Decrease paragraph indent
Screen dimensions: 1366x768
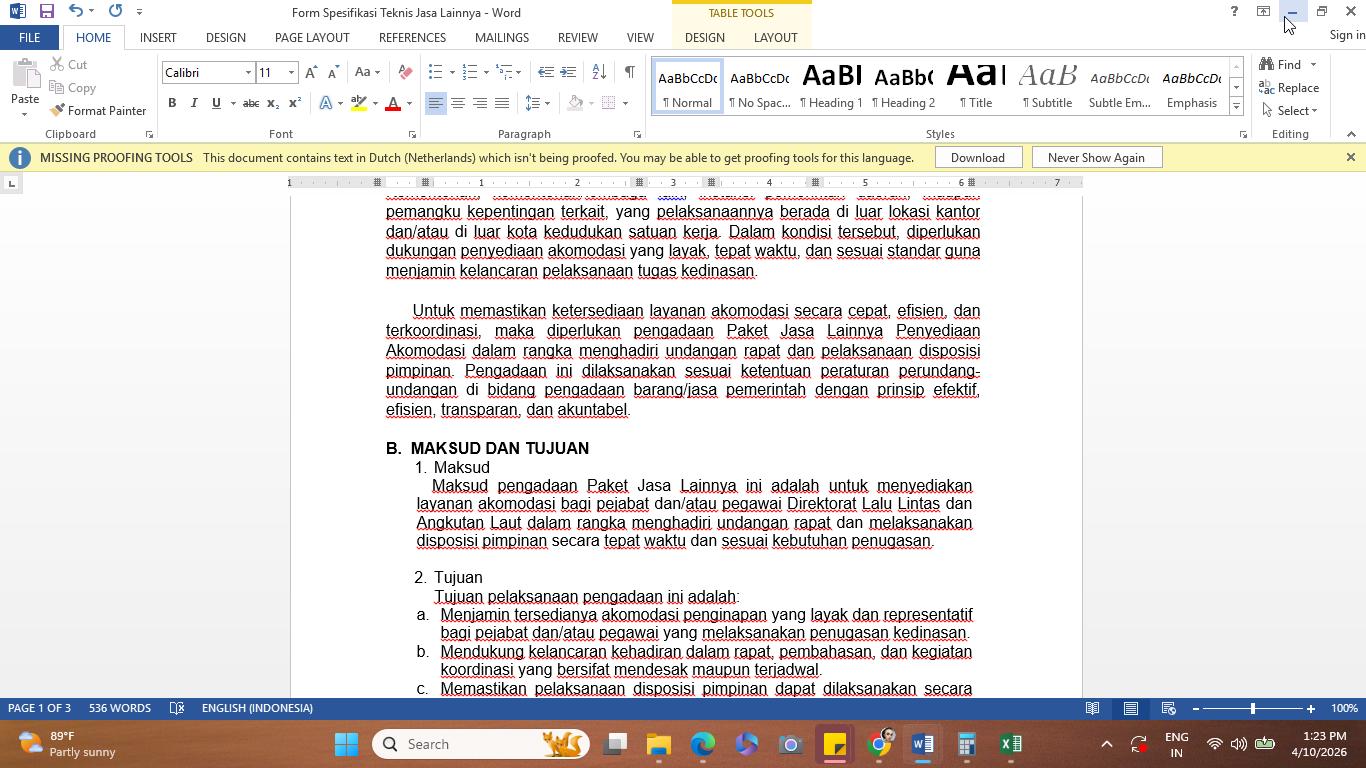[545, 72]
